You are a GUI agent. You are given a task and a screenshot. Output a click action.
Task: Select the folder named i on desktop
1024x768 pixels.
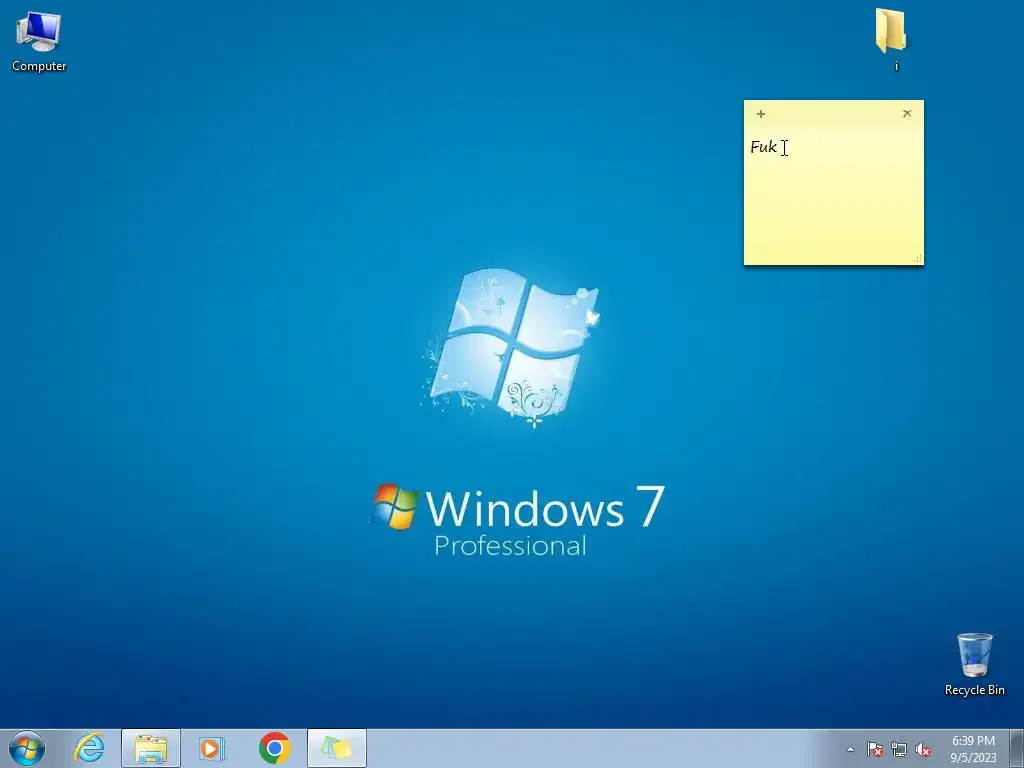point(891,40)
